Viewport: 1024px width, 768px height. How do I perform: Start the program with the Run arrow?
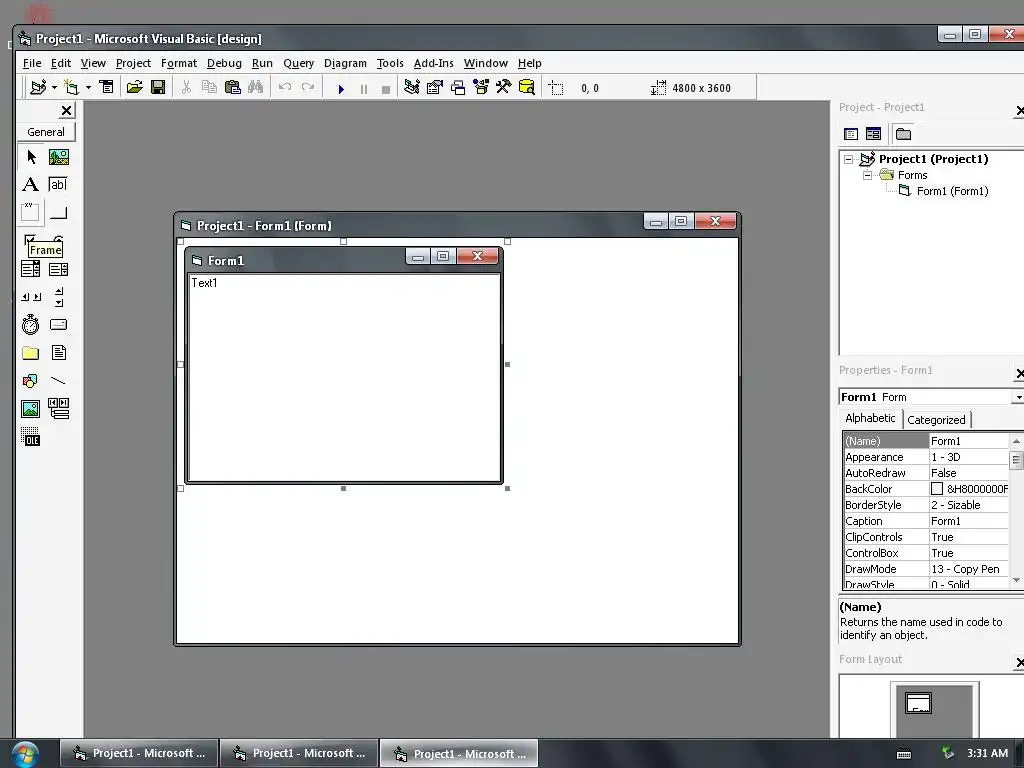tap(341, 88)
